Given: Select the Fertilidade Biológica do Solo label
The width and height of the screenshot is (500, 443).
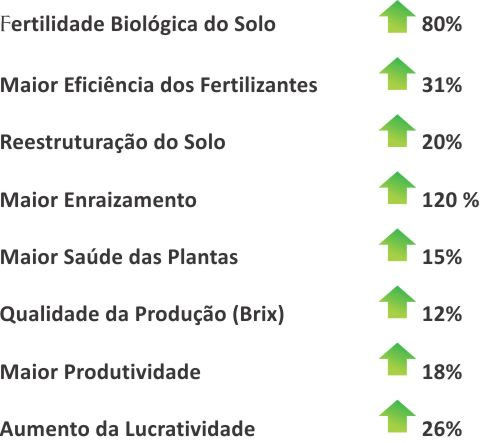Looking at the screenshot, I should point(138,25).
